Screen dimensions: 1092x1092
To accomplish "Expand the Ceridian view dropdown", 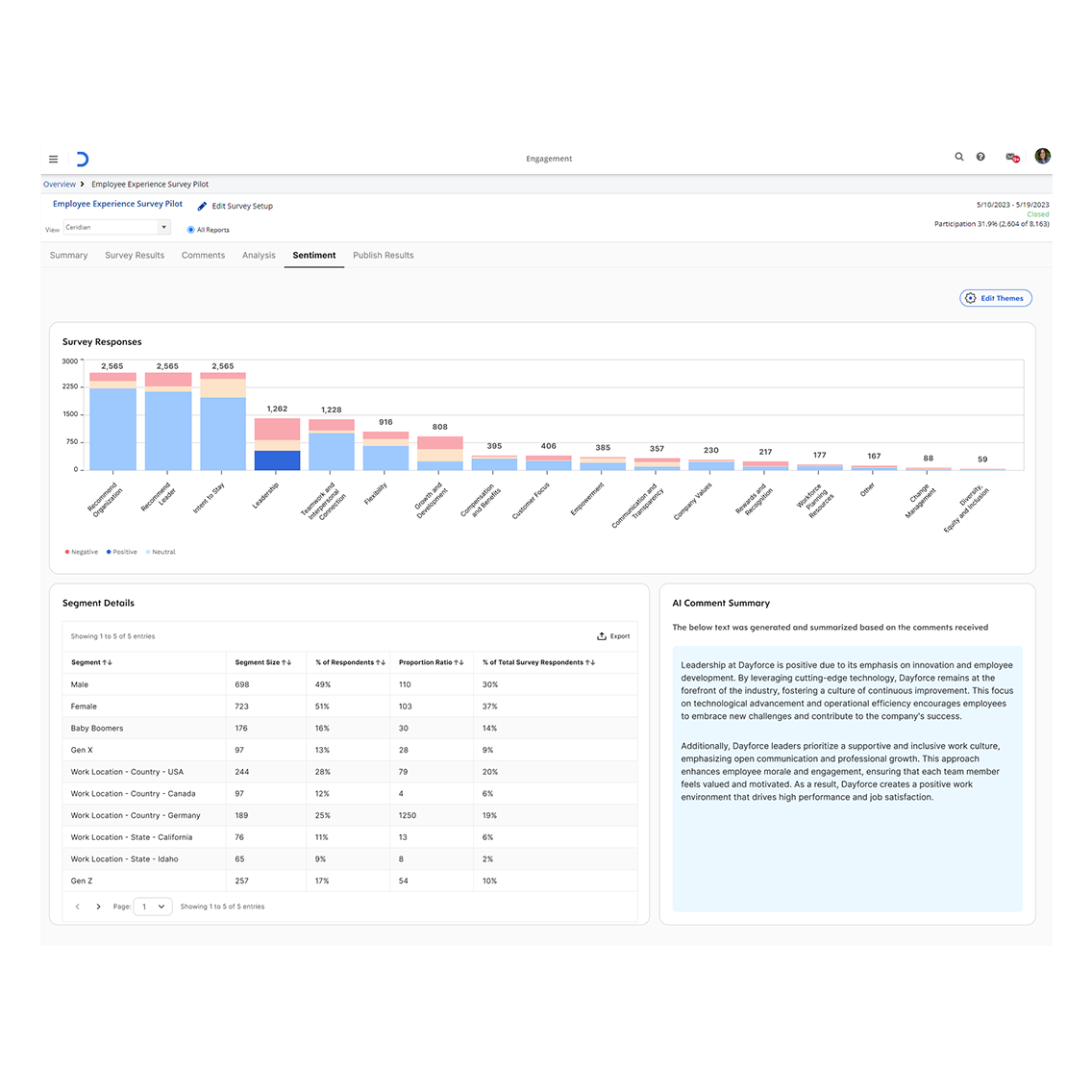I will point(164,228).
